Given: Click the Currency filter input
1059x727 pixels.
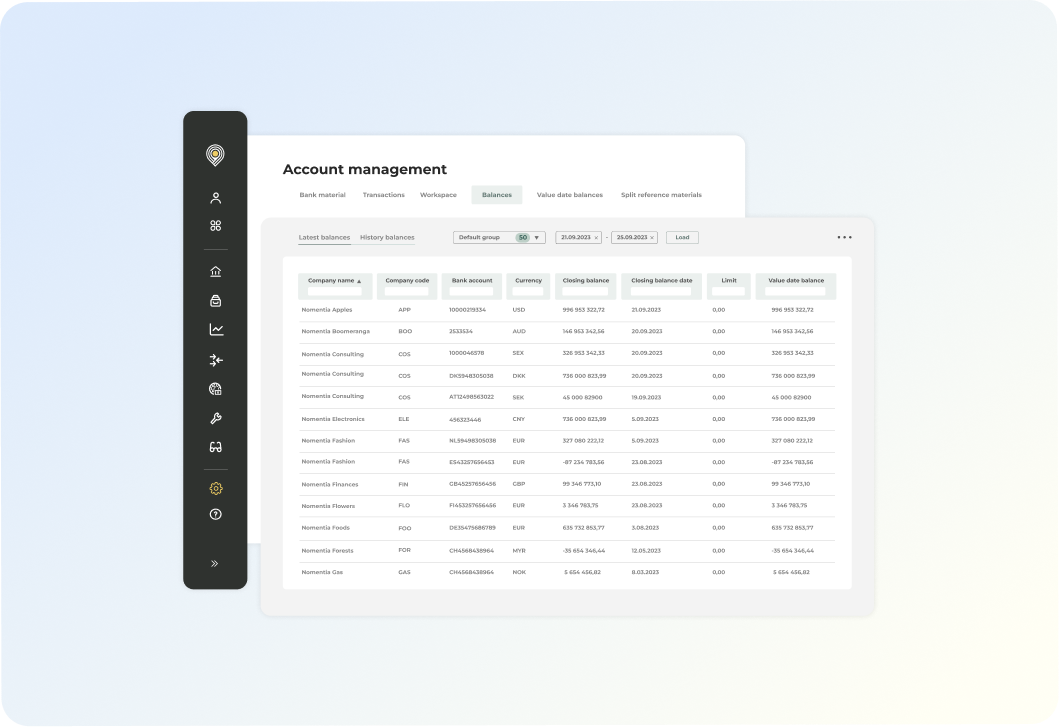Looking at the screenshot, I should point(528,291).
